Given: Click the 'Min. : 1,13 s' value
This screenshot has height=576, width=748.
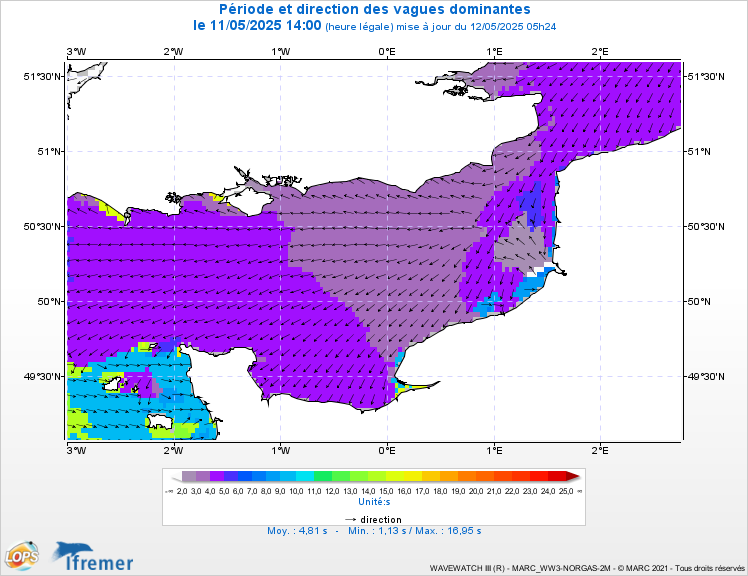Looking at the screenshot, I should click(377, 531).
